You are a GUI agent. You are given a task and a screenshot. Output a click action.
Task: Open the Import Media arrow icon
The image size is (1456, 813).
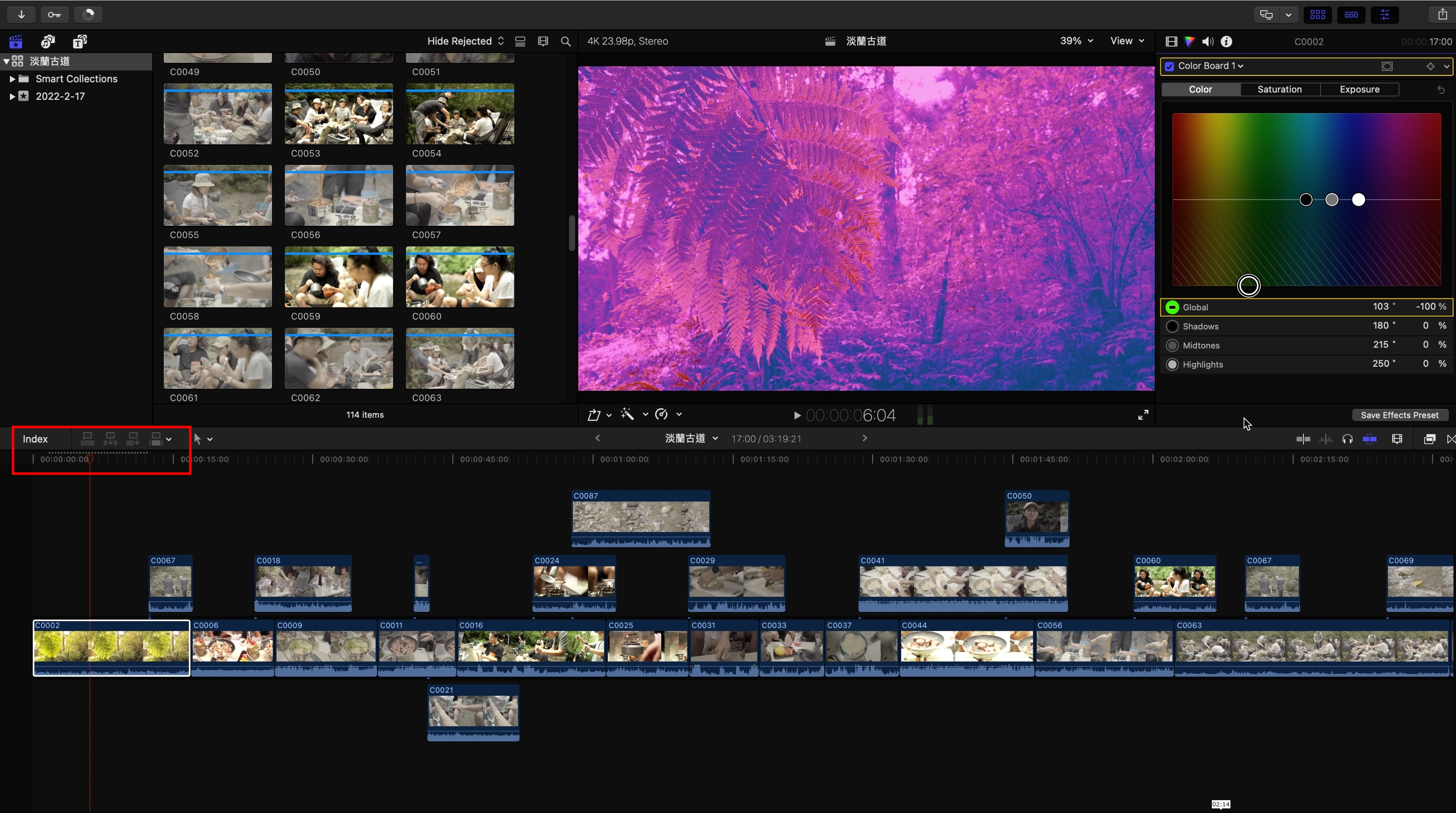tap(21, 15)
